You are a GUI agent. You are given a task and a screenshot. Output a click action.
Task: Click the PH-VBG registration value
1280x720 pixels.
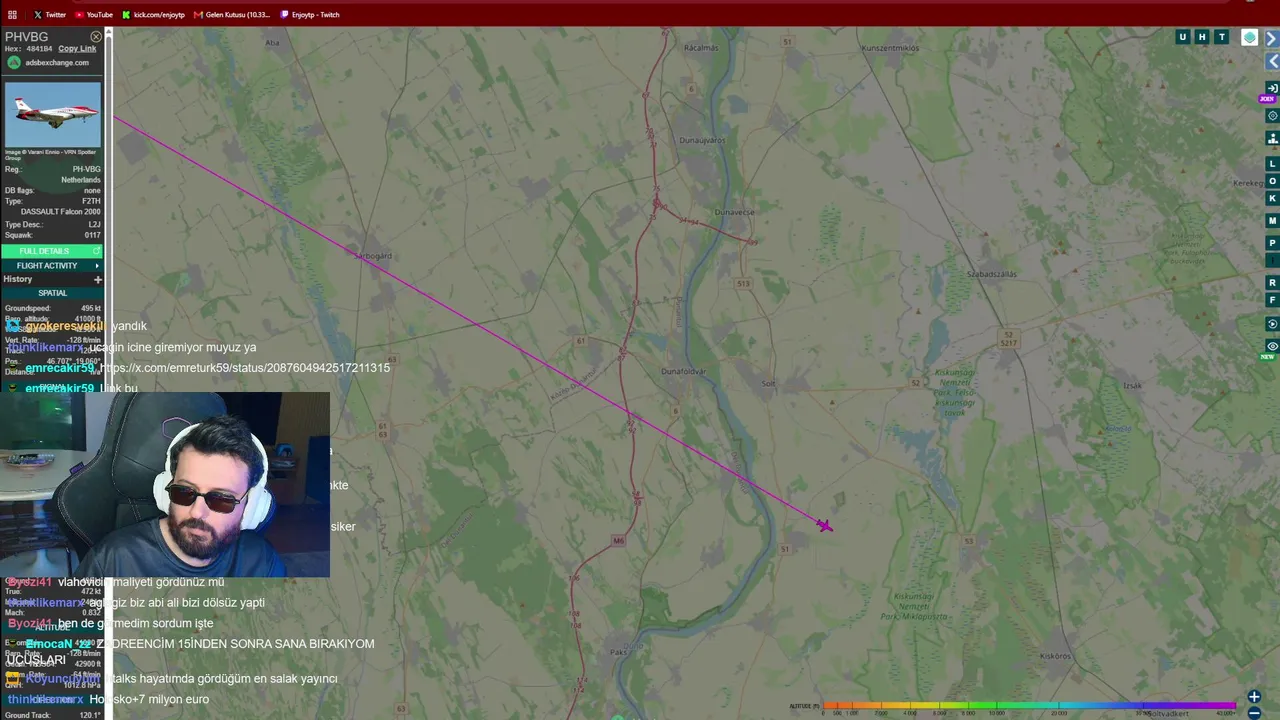pos(87,170)
